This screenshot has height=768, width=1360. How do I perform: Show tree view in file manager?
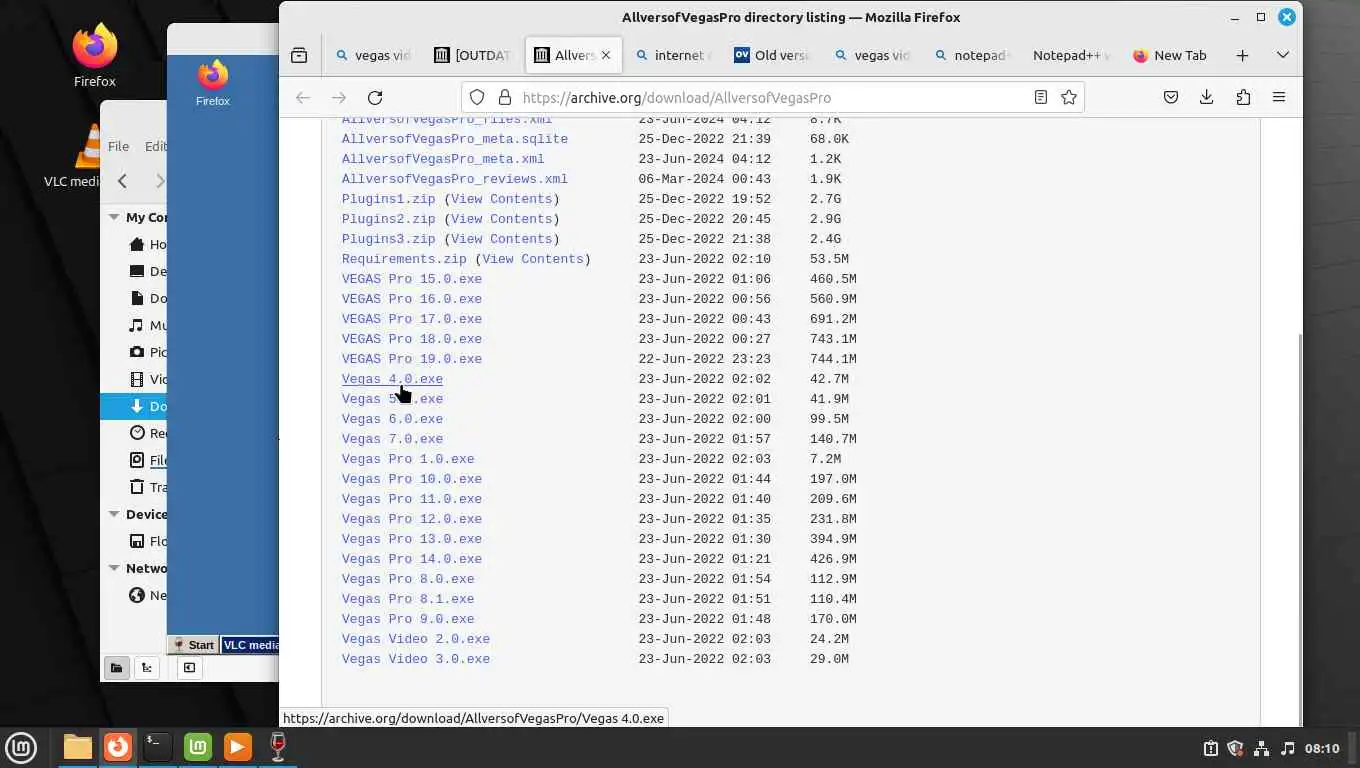[x=146, y=668]
